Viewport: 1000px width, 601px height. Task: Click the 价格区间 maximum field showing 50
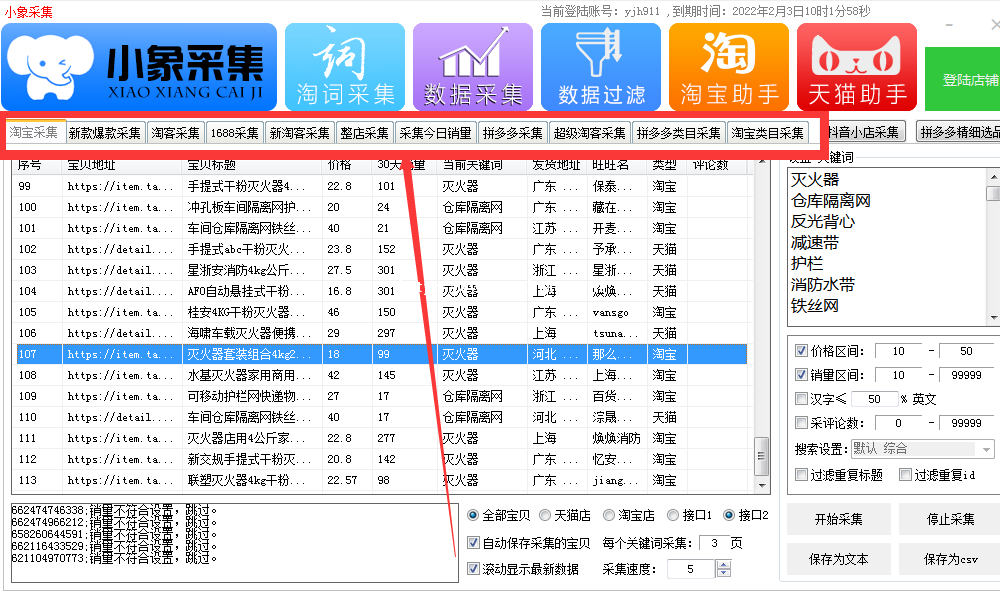pyautogui.click(x=967, y=351)
